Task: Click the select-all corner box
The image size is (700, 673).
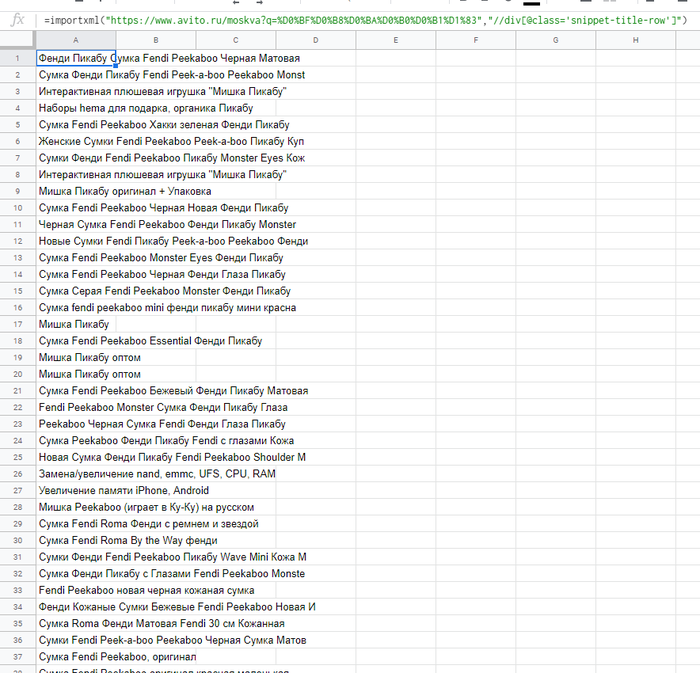Action: point(17,40)
